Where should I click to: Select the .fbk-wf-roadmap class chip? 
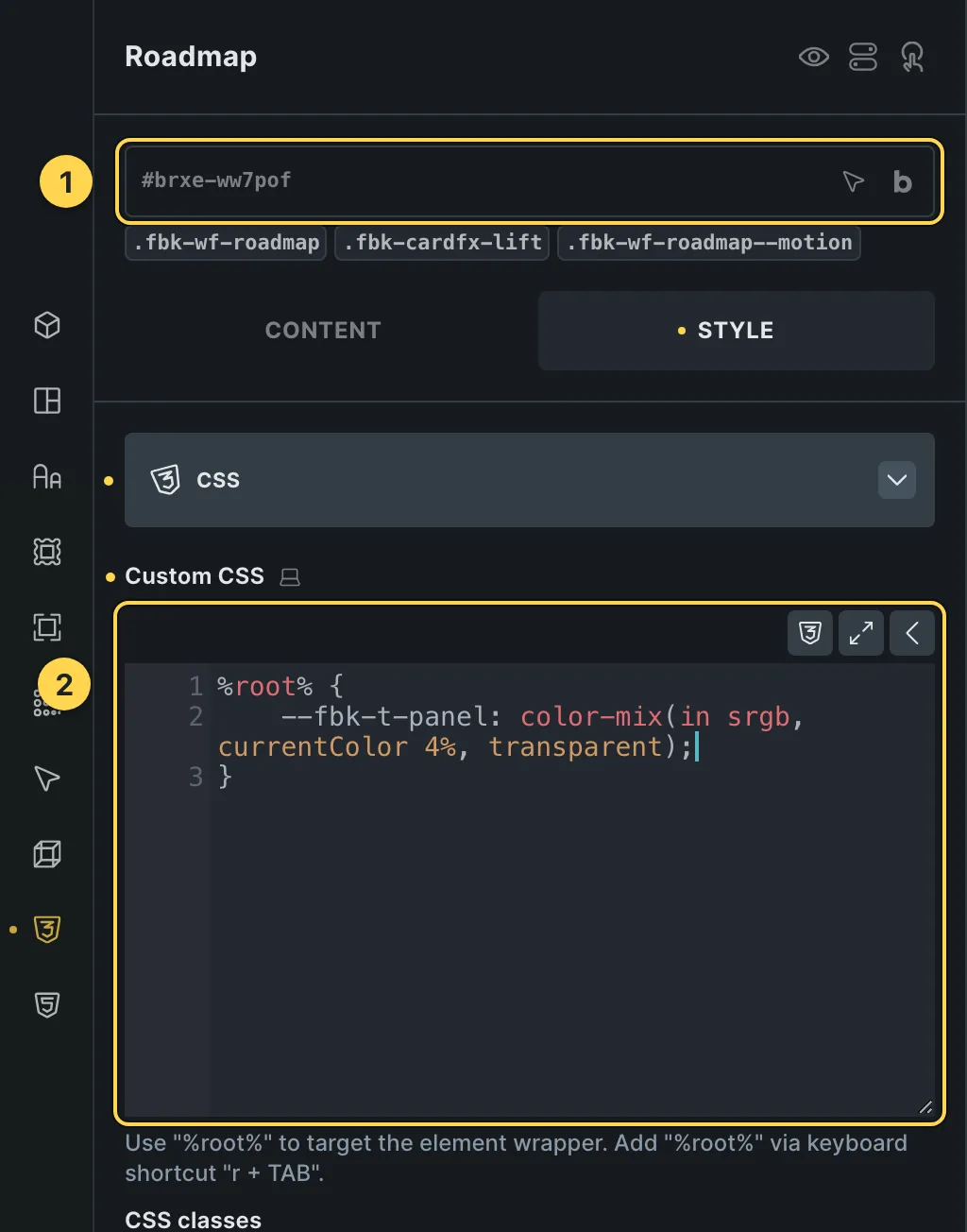(x=226, y=243)
